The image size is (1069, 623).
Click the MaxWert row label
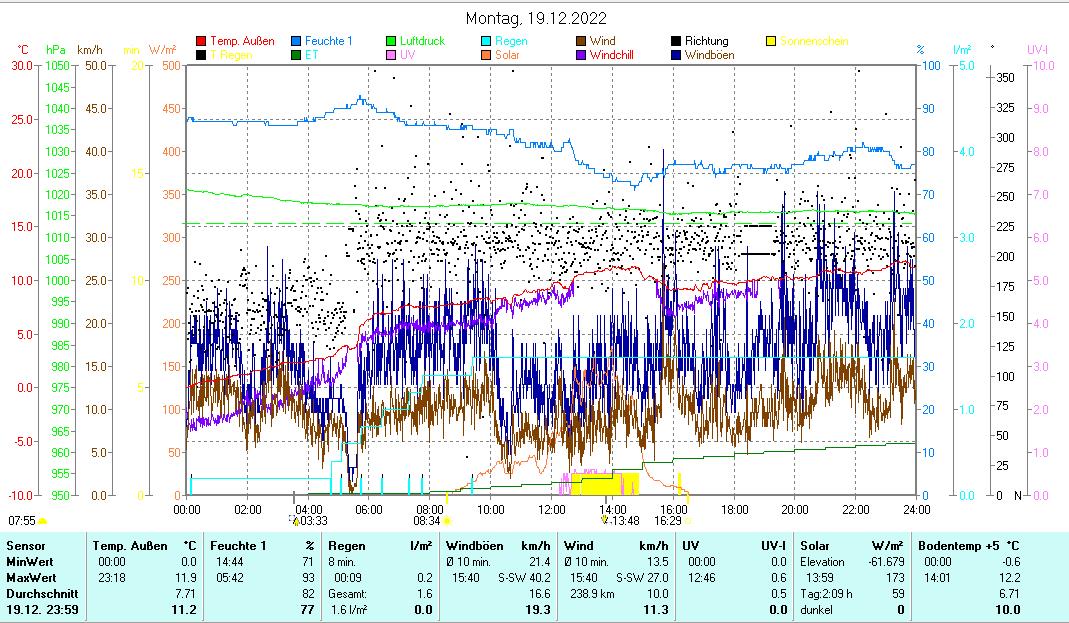30,576
